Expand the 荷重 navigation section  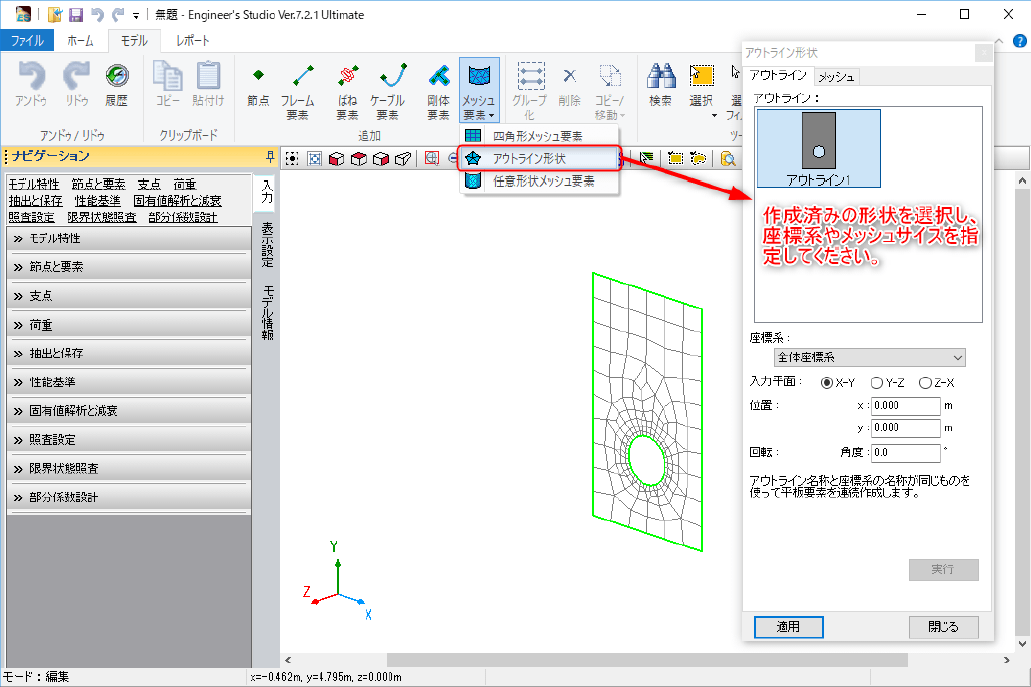(x=129, y=325)
